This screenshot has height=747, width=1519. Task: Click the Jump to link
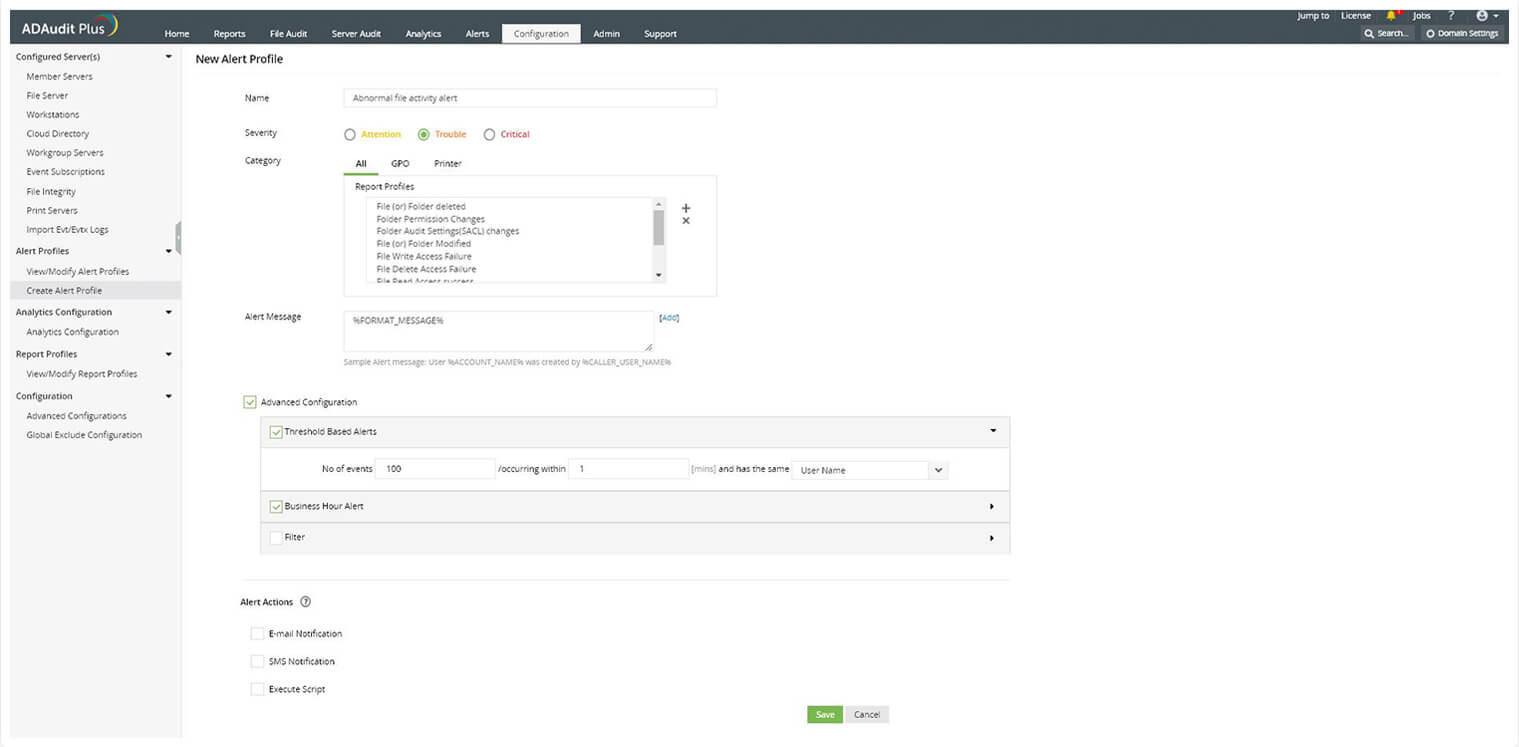(x=1313, y=16)
